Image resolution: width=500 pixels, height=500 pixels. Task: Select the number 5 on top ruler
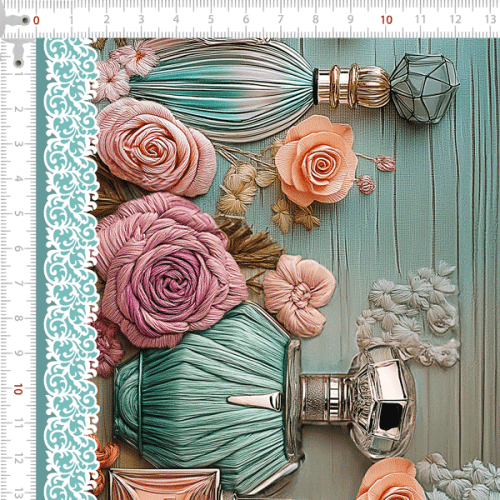[x=211, y=19]
